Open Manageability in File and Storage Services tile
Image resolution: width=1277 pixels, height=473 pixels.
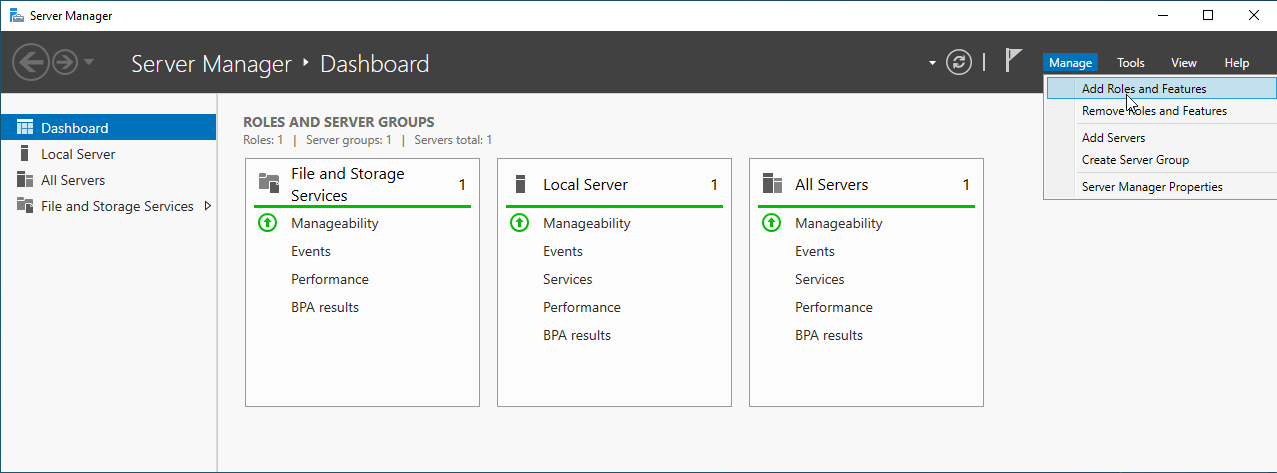(334, 223)
